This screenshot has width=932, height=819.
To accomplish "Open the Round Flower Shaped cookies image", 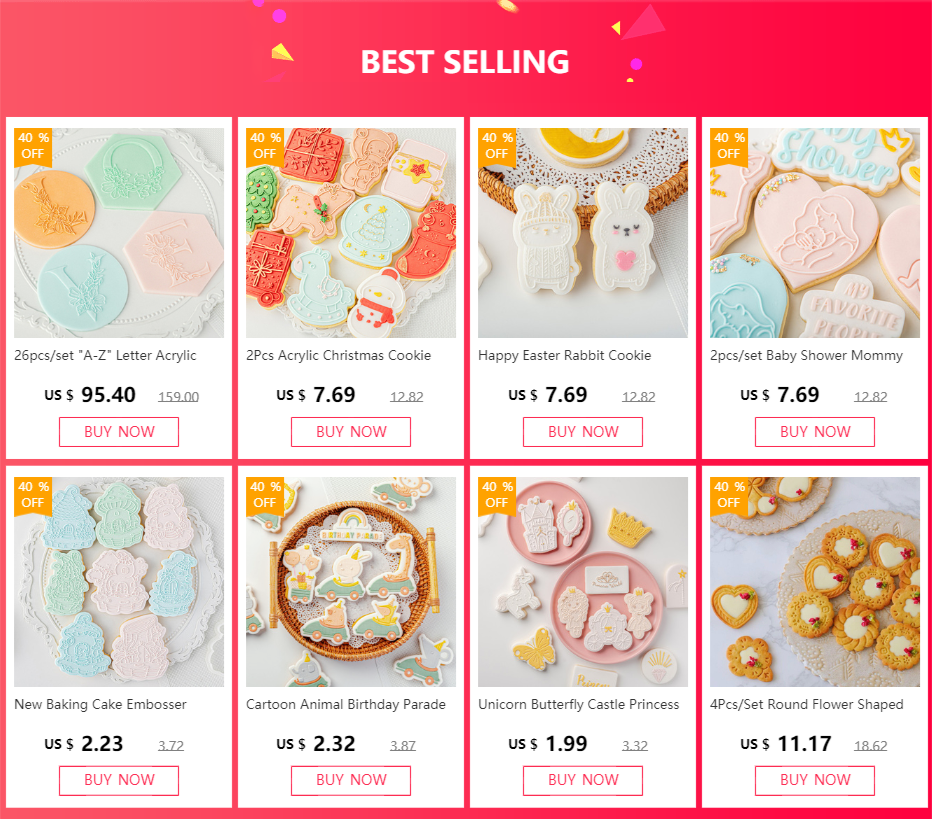I will click(815, 582).
